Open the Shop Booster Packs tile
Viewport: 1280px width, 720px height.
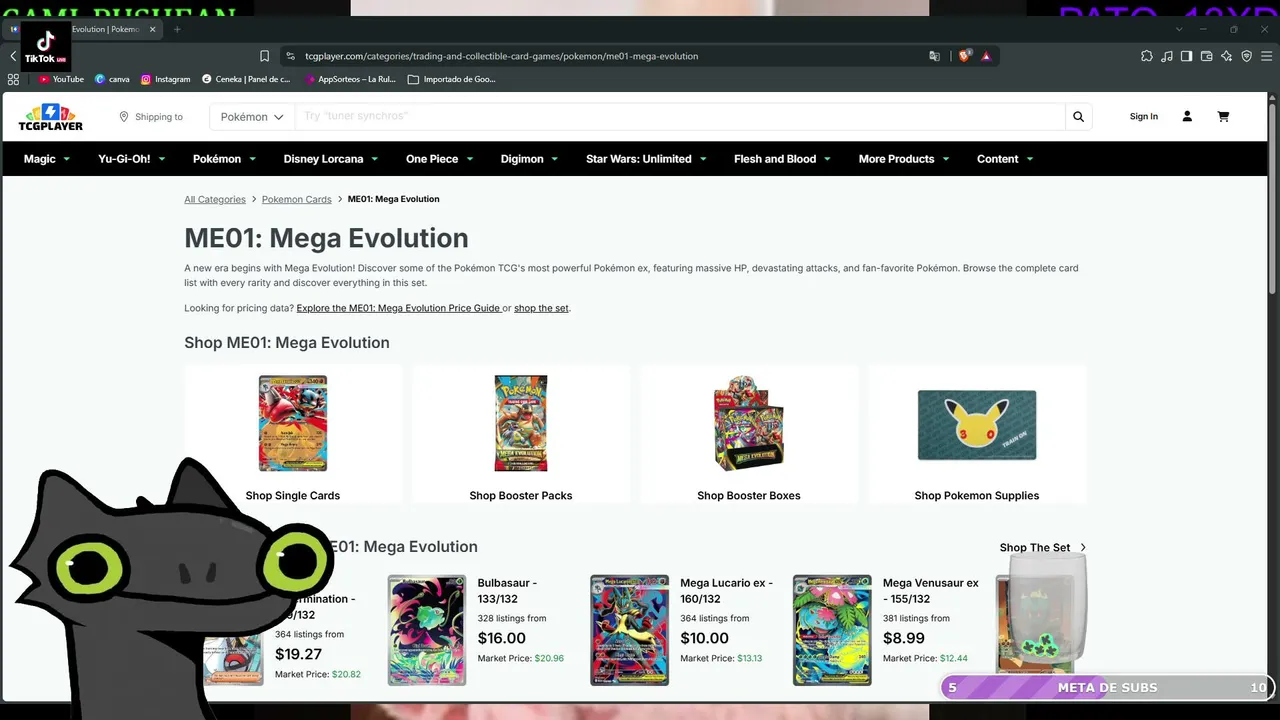click(x=521, y=434)
